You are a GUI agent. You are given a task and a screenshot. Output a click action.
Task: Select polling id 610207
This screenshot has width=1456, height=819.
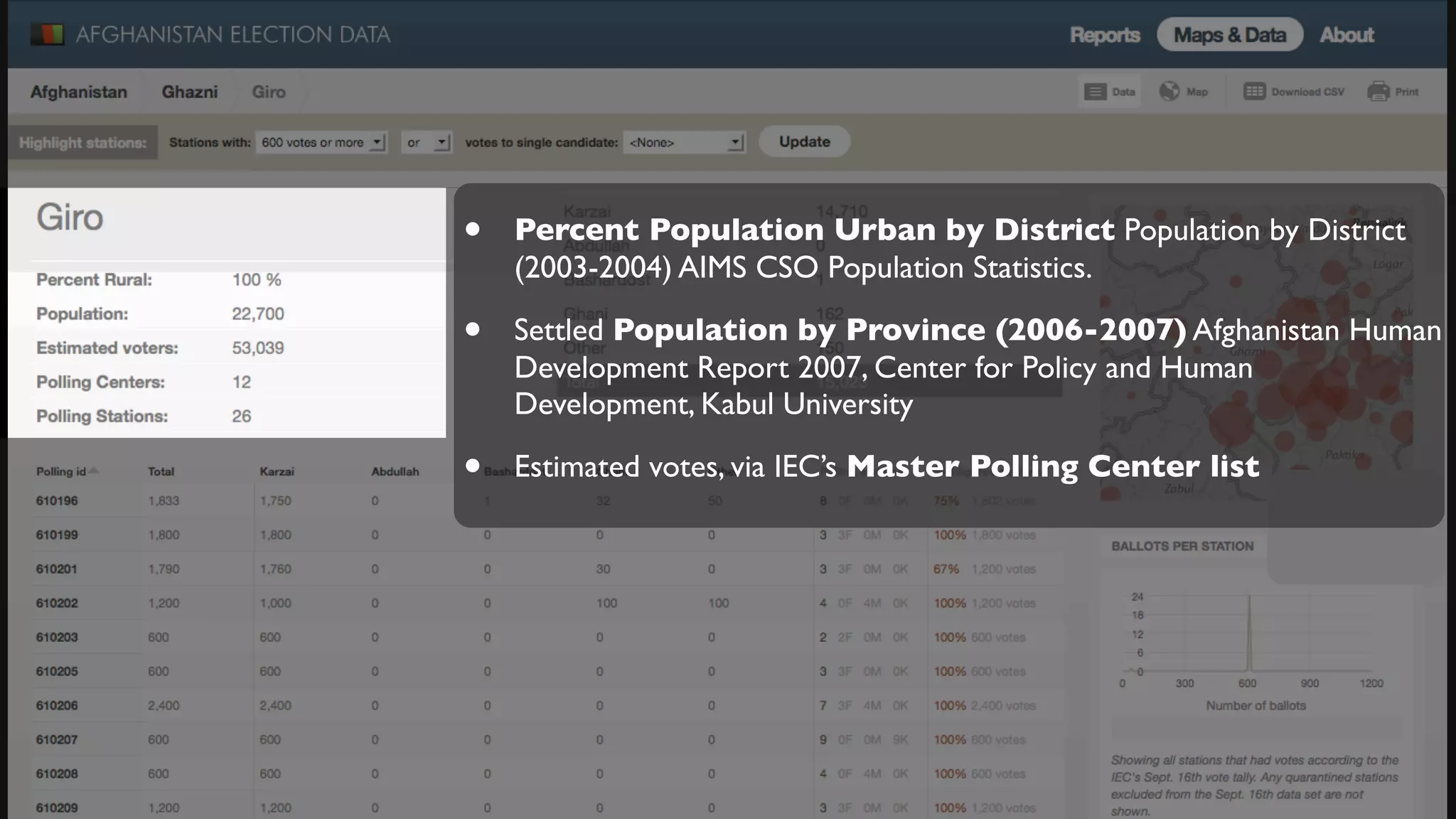pos(57,739)
